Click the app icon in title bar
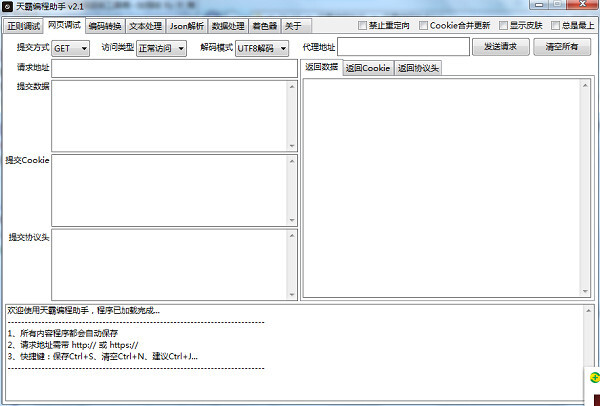The width and height of the screenshot is (600, 406). (x=7, y=7)
